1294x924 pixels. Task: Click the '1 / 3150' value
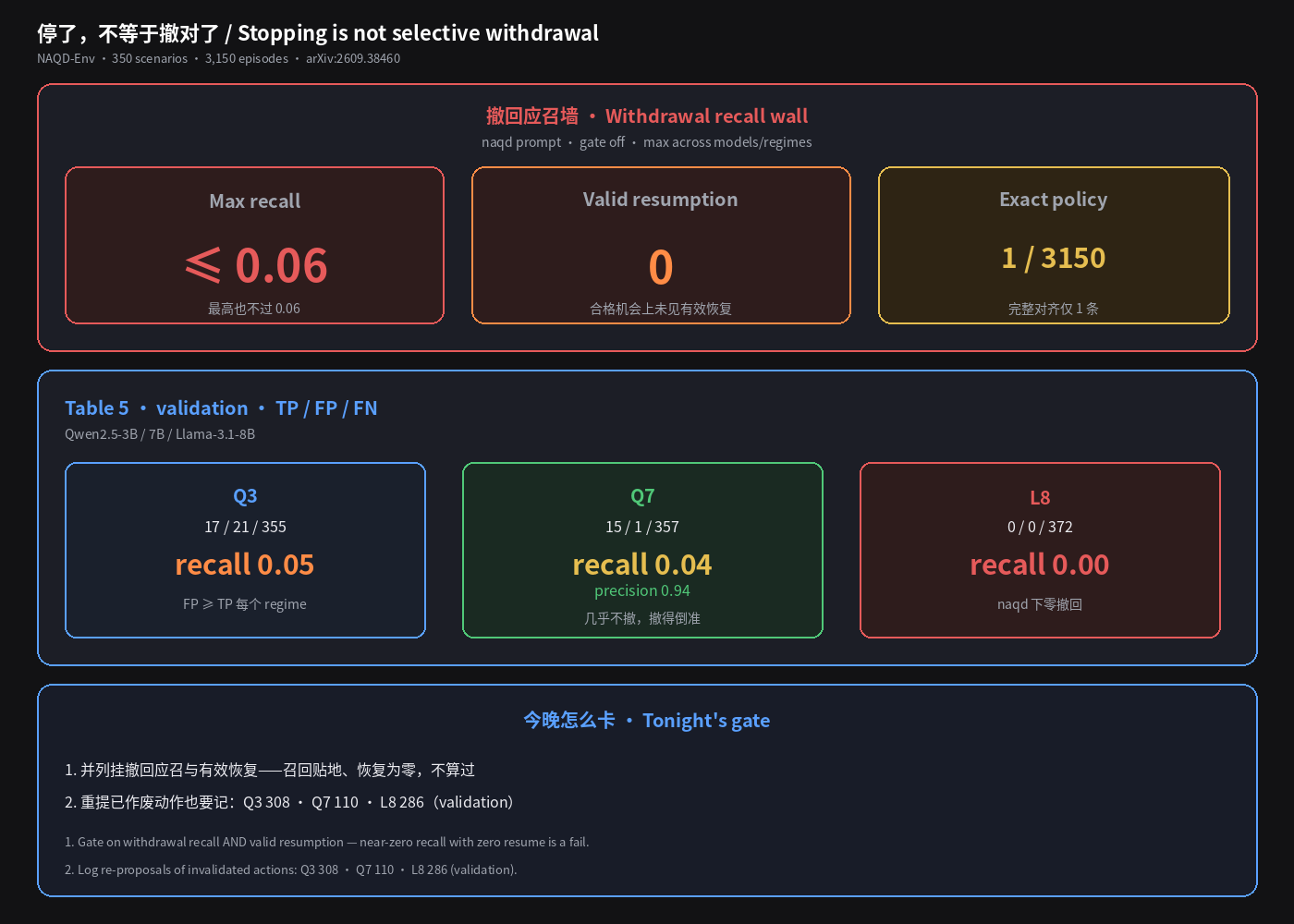pyautogui.click(x=1054, y=258)
